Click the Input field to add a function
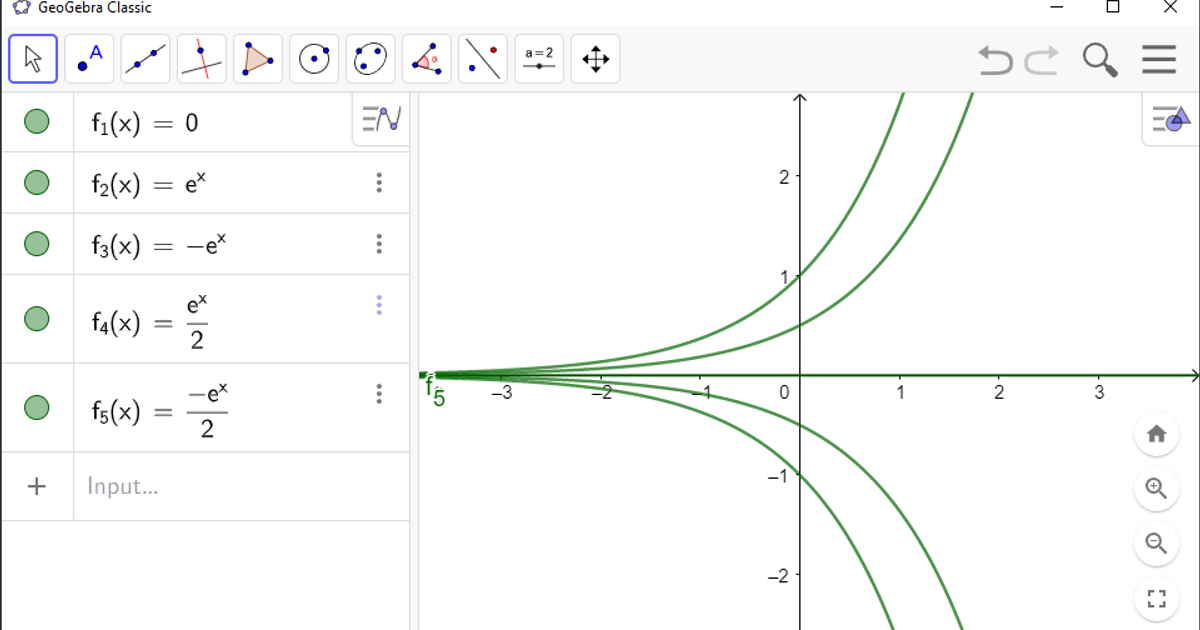Screen dimensions: 1200x630 (x=200, y=486)
